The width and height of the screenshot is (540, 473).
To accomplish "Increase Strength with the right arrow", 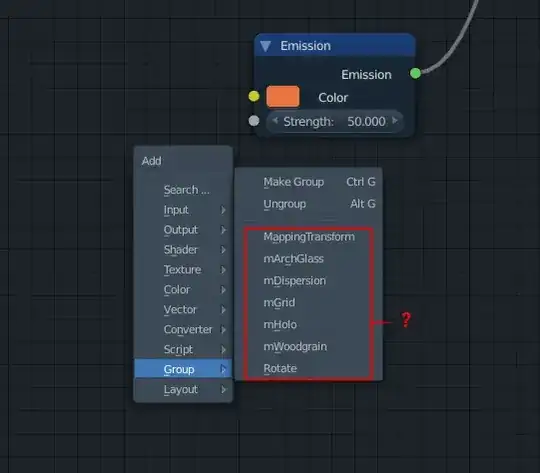I will click(395, 121).
